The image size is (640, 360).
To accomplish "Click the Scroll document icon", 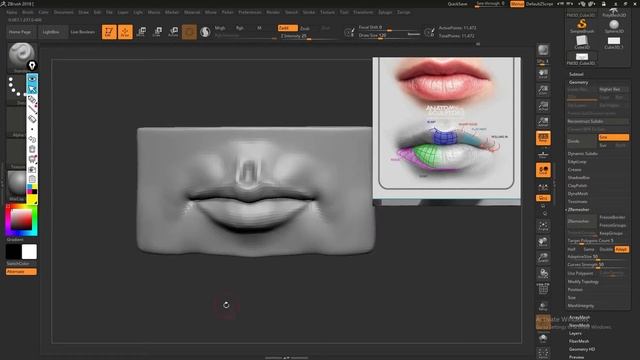I will coord(543,74).
